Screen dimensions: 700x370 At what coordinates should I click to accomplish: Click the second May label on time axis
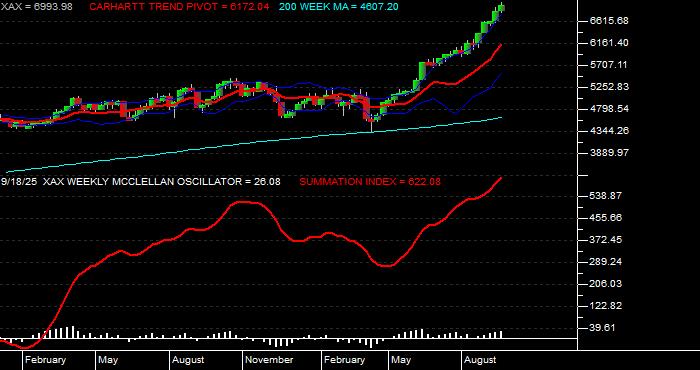pyautogui.click(x=400, y=360)
